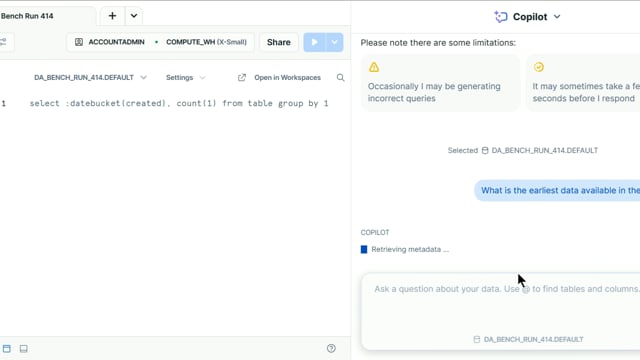Toggle the results panel icon at bottom
The height and width of the screenshot is (360, 640).
tap(24, 349)
